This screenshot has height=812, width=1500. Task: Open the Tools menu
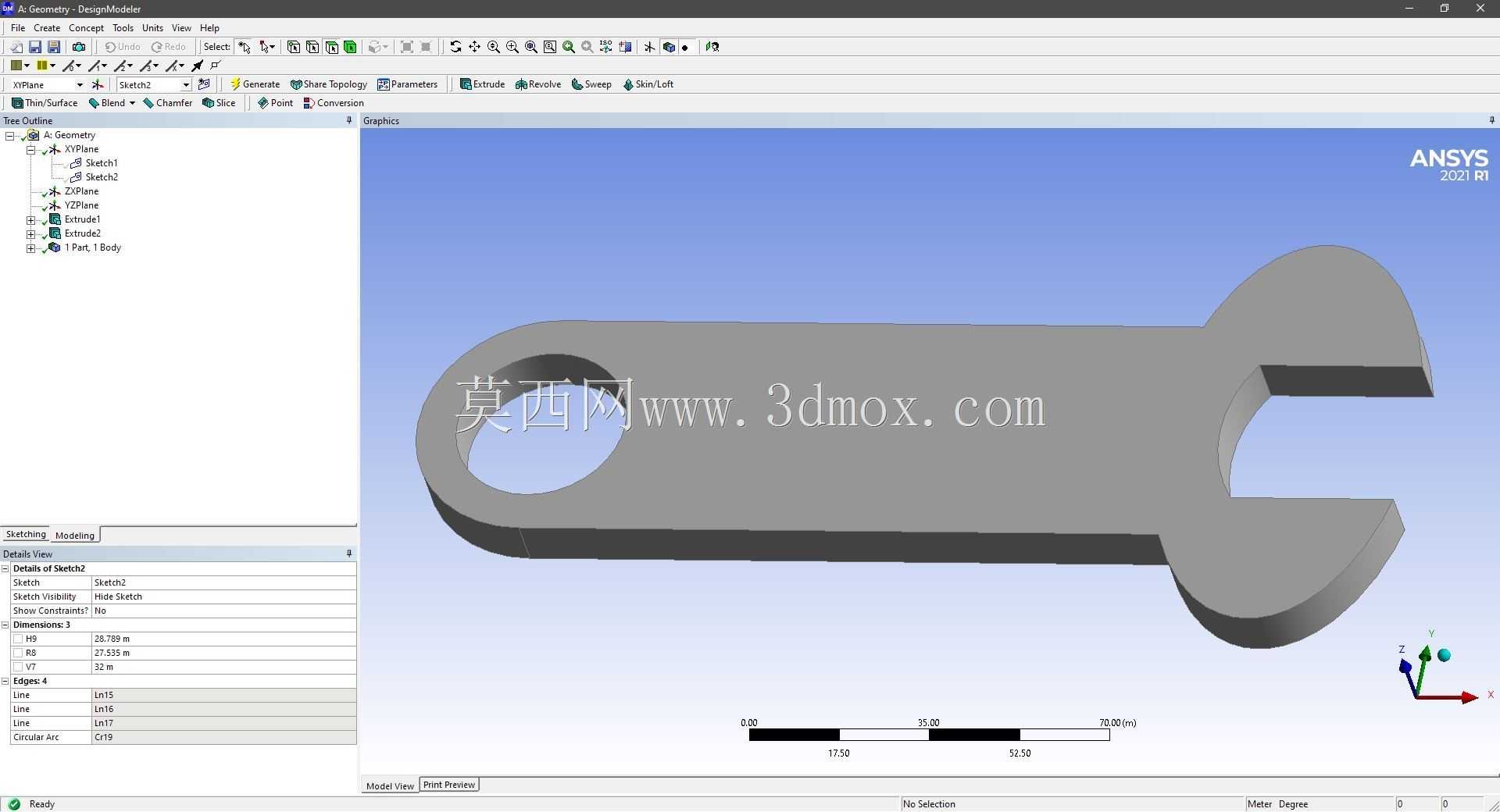tap(123, 27)
